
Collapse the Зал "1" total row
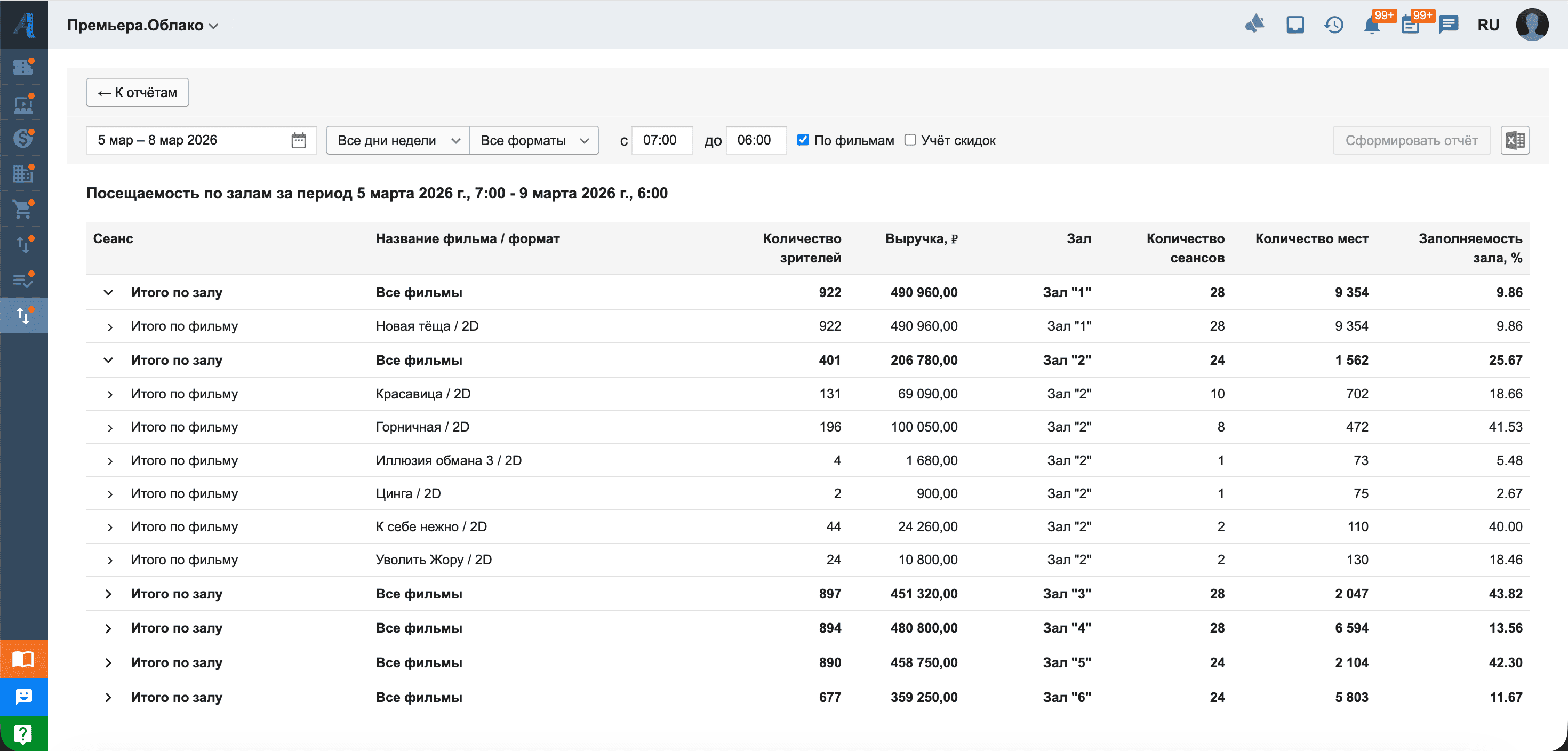(108, 293)
